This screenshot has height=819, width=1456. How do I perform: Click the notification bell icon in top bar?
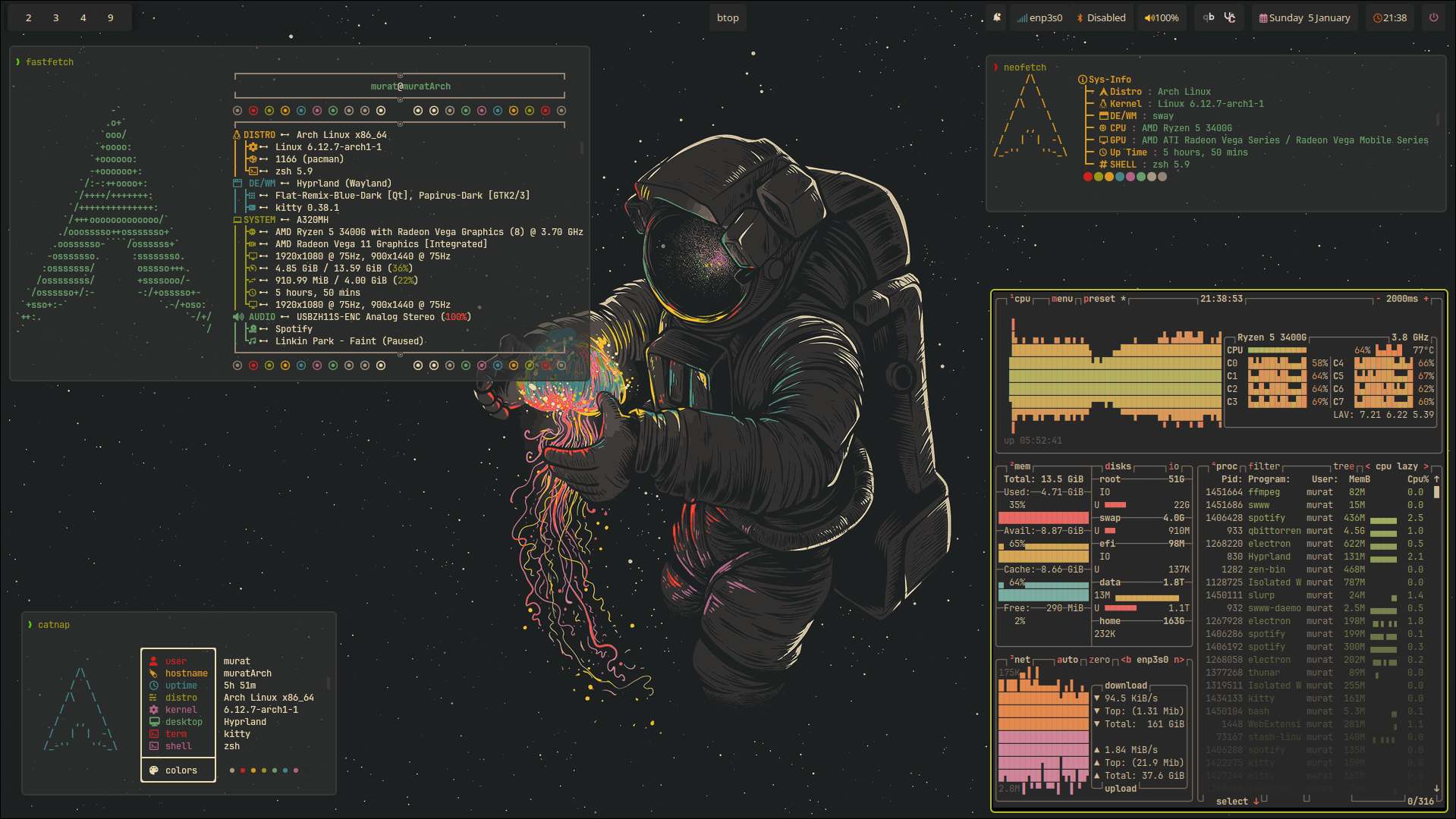pos(997,17)
